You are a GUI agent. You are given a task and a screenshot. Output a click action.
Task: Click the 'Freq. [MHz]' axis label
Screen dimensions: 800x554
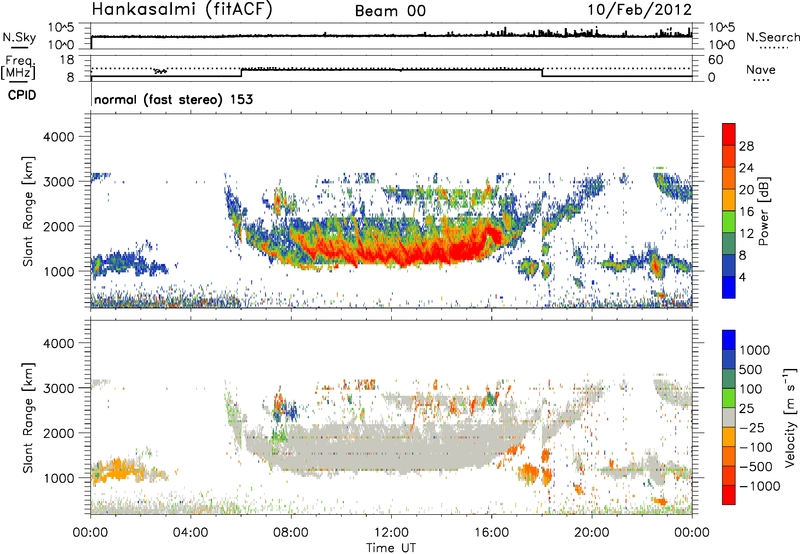19,68
